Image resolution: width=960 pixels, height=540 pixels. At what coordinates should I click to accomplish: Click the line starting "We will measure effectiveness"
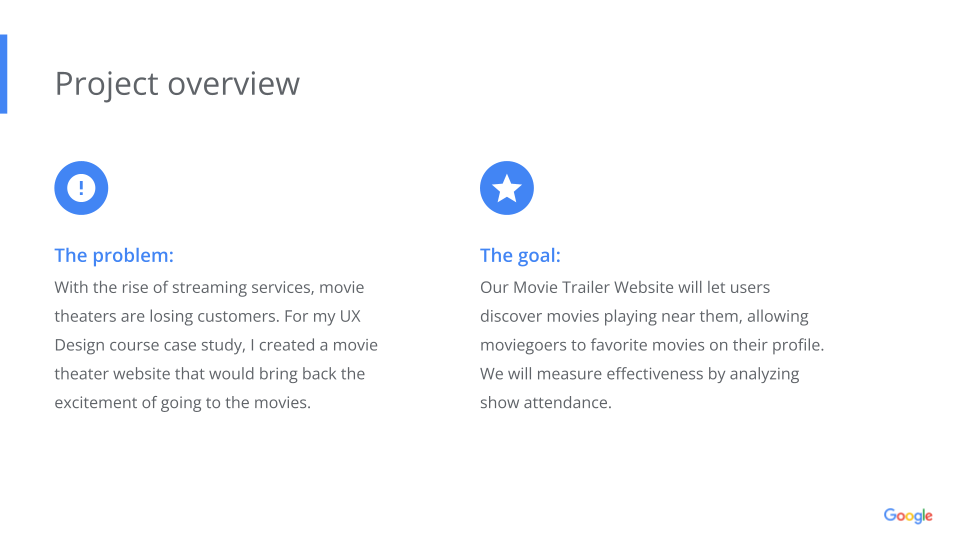pyautogui.click(x=639, y=374)
